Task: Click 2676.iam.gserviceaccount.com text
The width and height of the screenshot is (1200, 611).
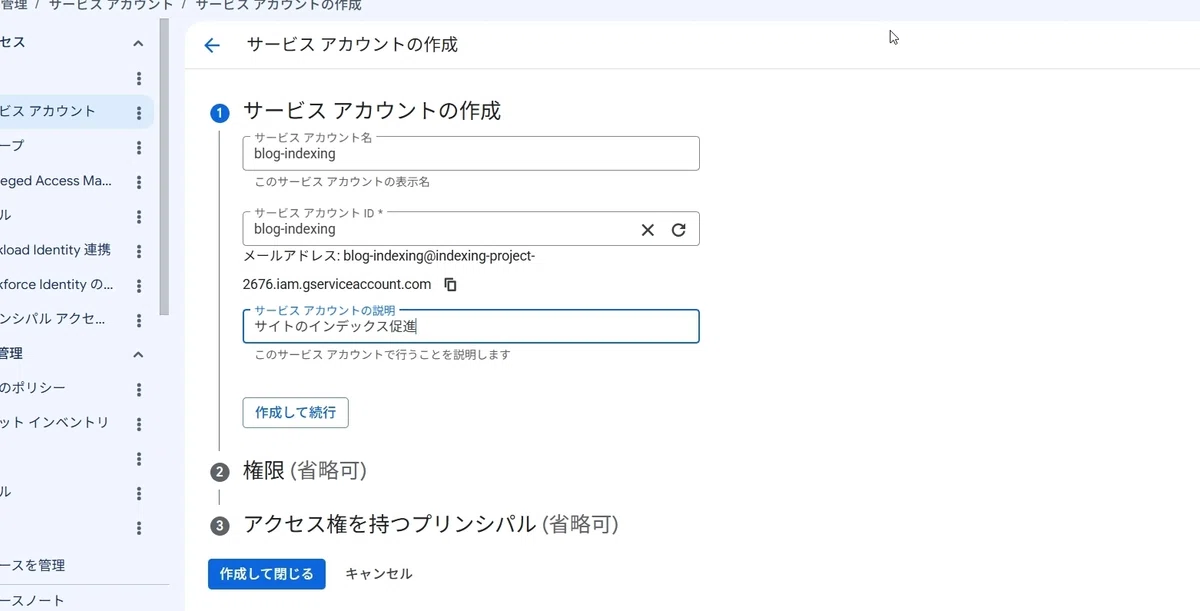Action: (x=337, y=284)
